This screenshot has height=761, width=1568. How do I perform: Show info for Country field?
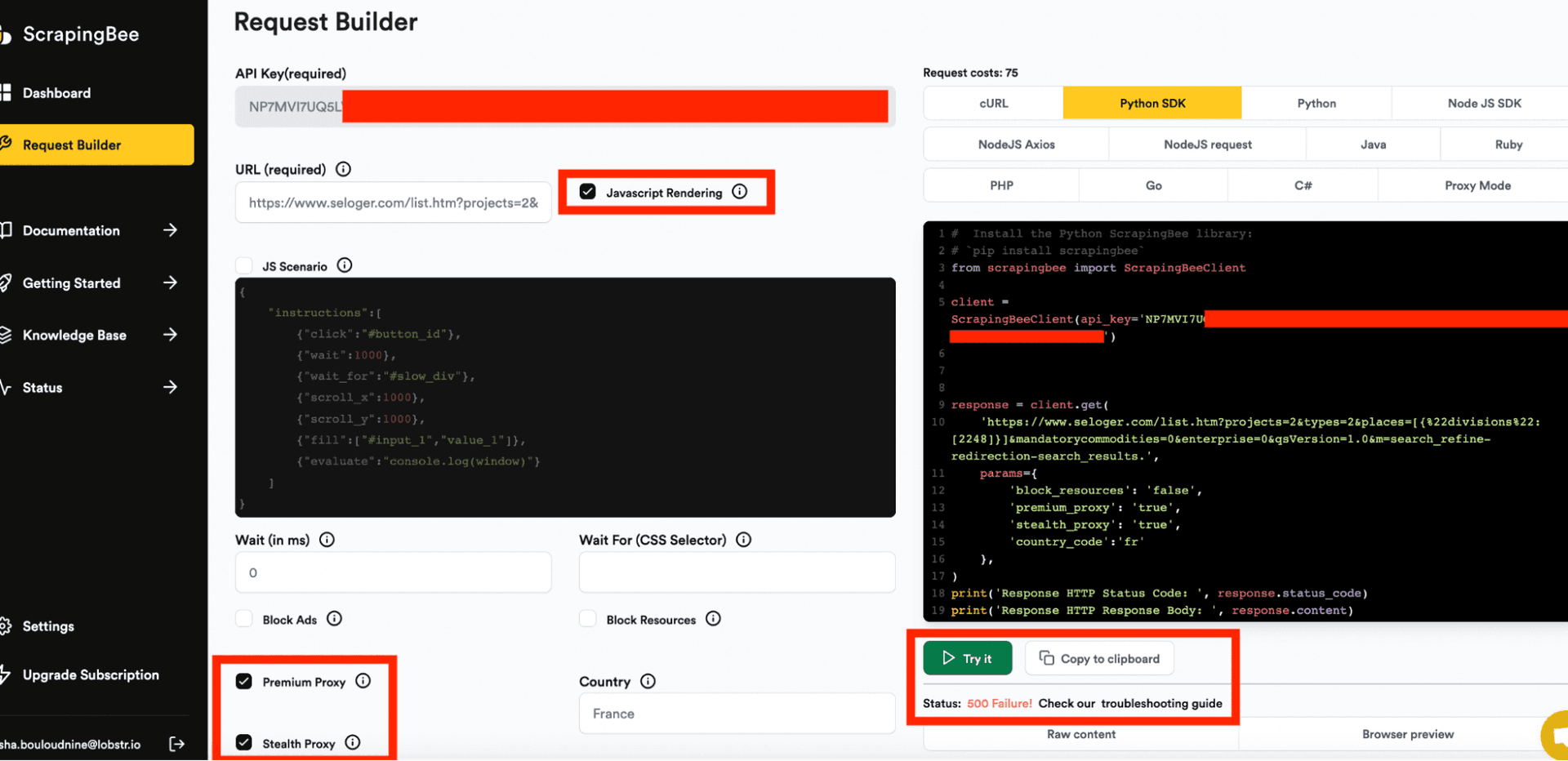(648, 681)
